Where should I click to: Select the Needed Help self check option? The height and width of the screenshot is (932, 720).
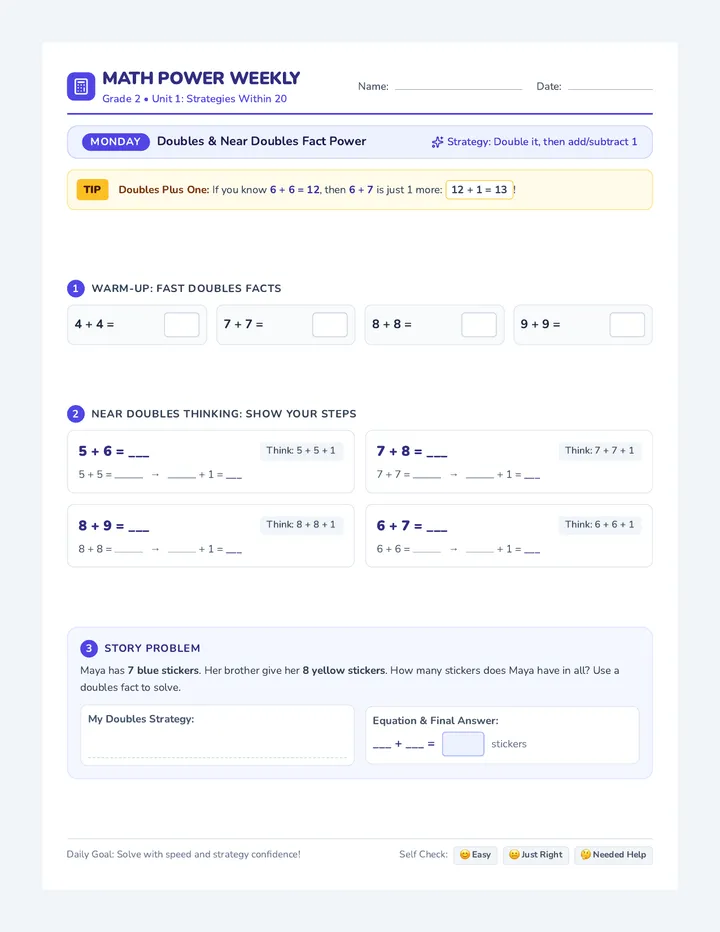(613, 855)
